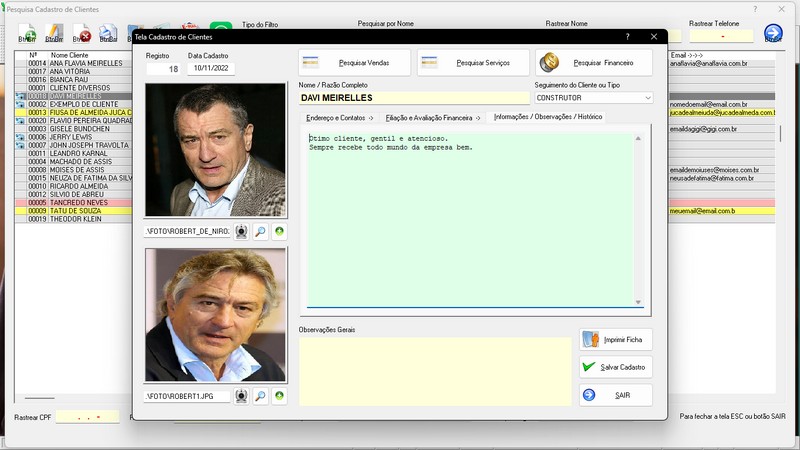Capture webcam photo for ROBERT1.JPG picture
This screenshot has width=800, height=450.
(241, 396)
